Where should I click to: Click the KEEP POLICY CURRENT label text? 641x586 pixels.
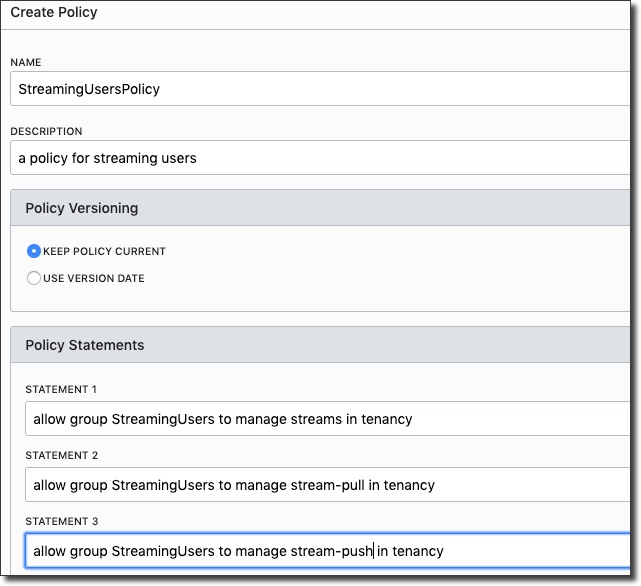104,251
